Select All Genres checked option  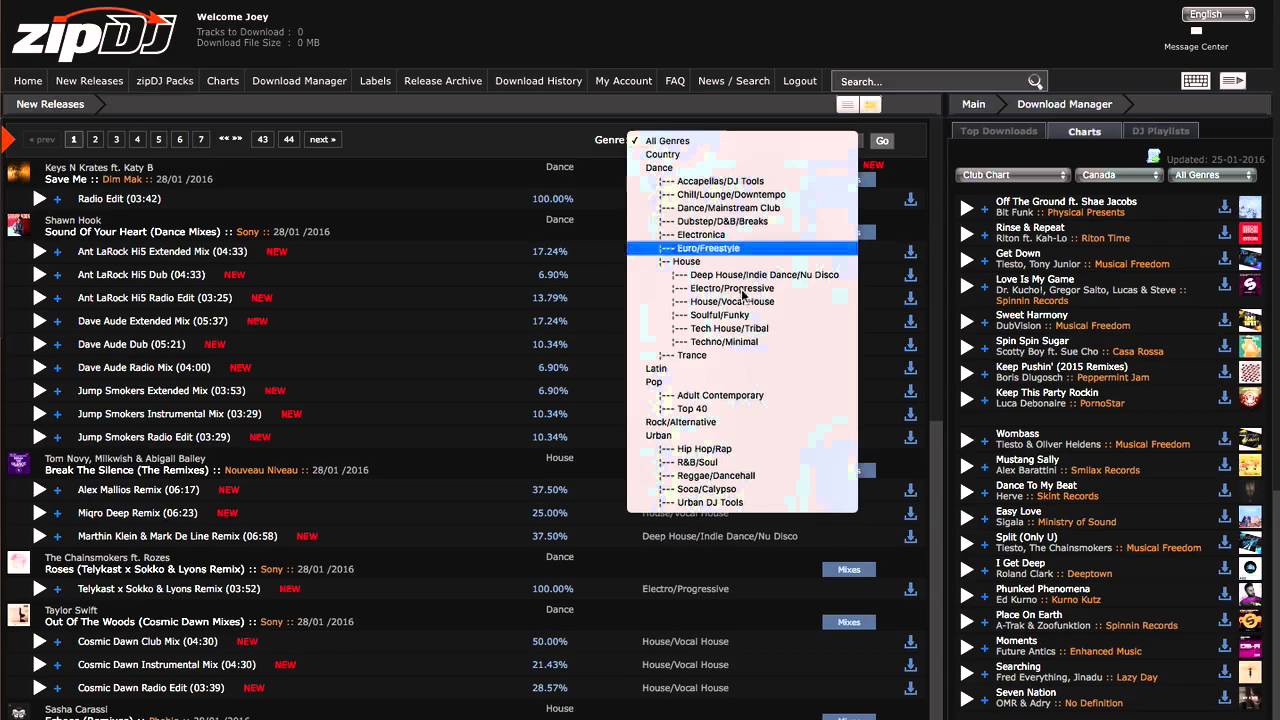pos(742,141)
